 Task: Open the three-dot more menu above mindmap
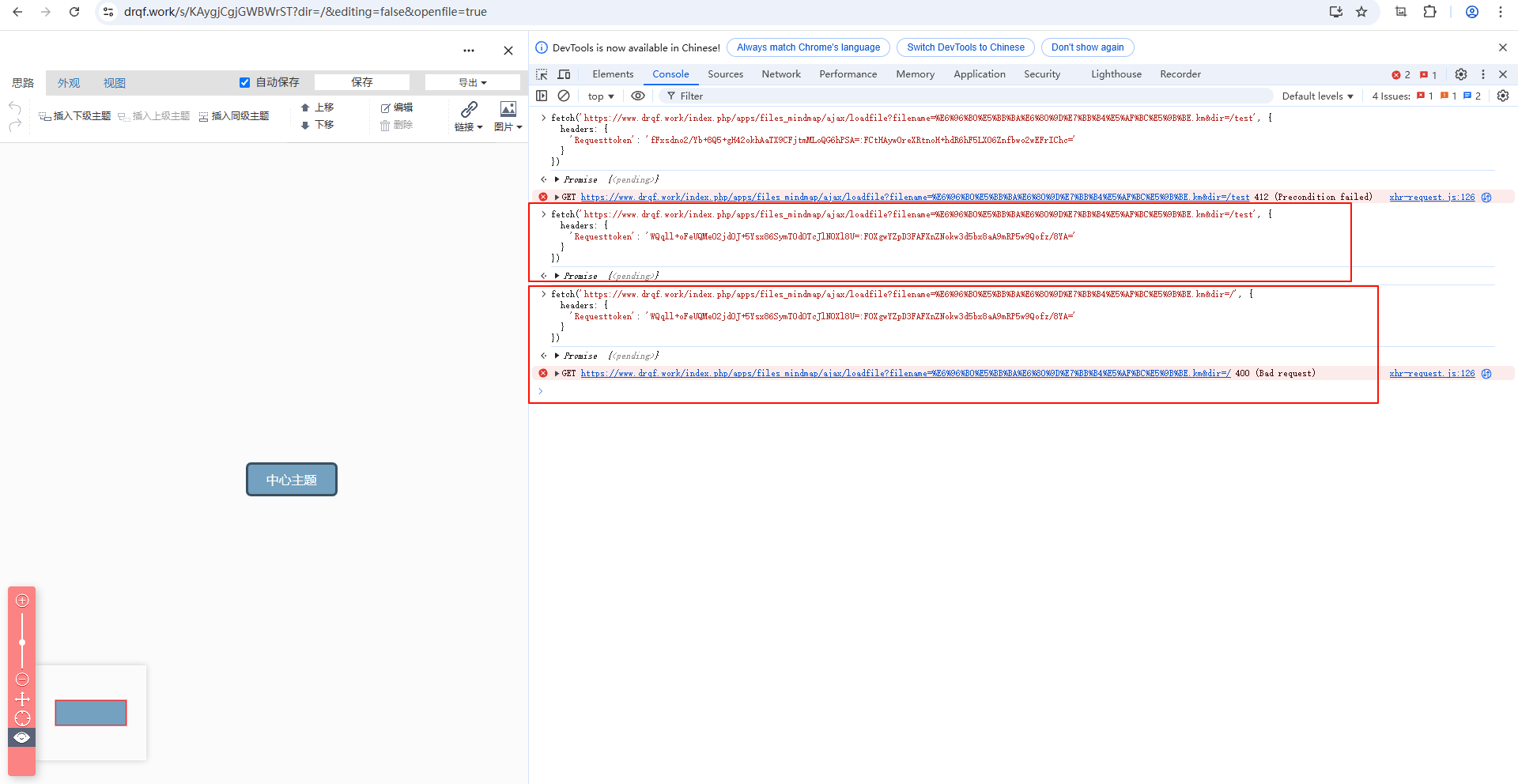[x=469, y=51]
